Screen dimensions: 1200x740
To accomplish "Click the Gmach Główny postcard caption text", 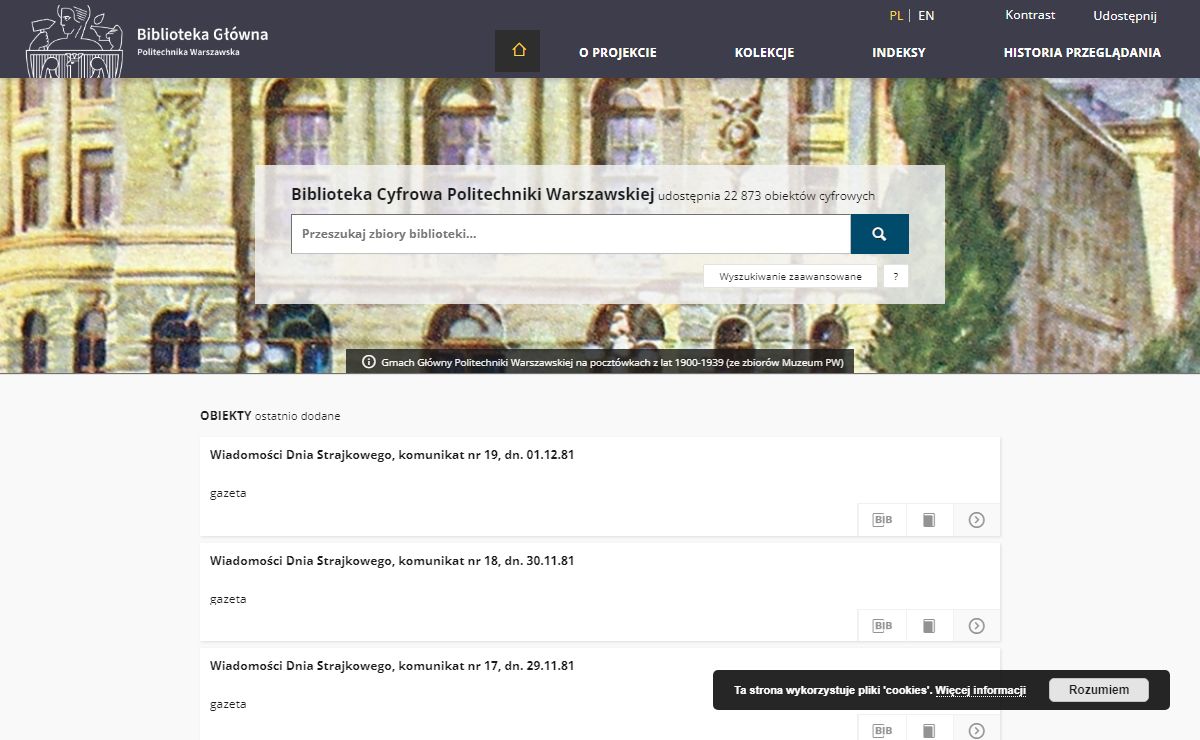I will (612, 362).
